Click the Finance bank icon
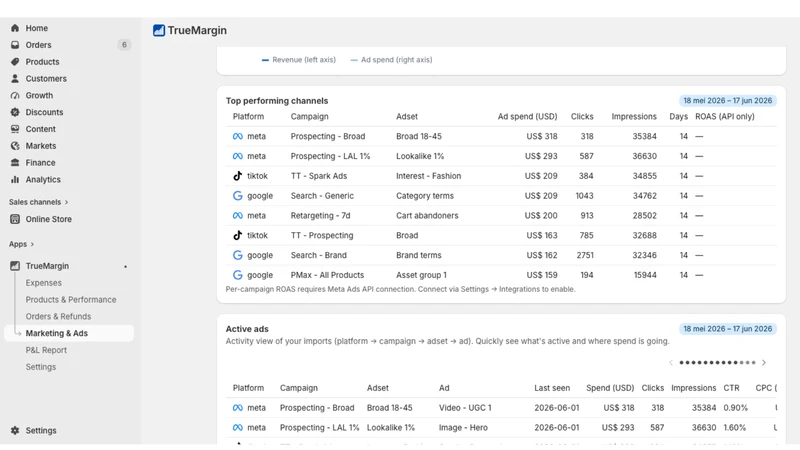Screen dimensions: 800x450 click(15, 163)
